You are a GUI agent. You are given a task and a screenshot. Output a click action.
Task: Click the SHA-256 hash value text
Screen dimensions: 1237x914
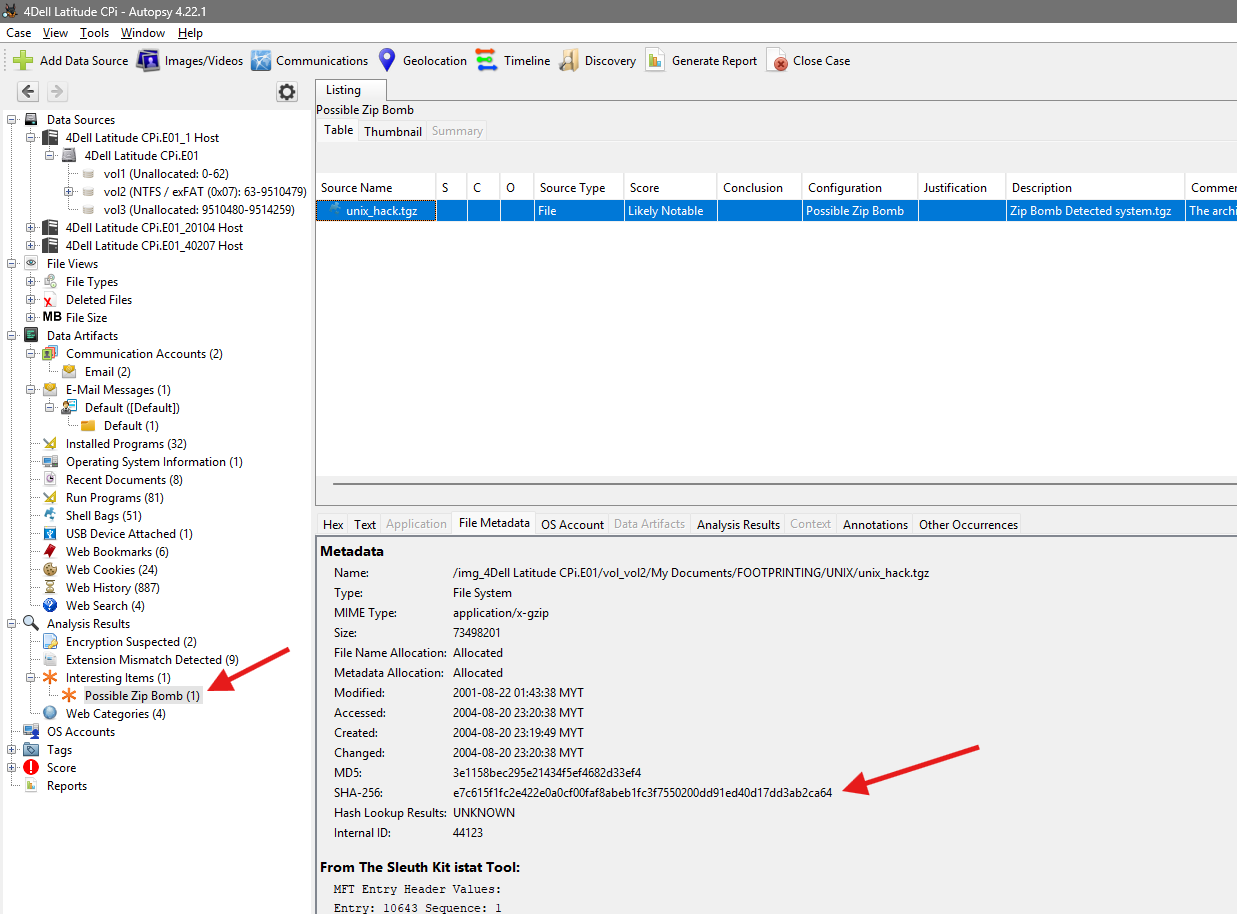[x=642, y=793]
